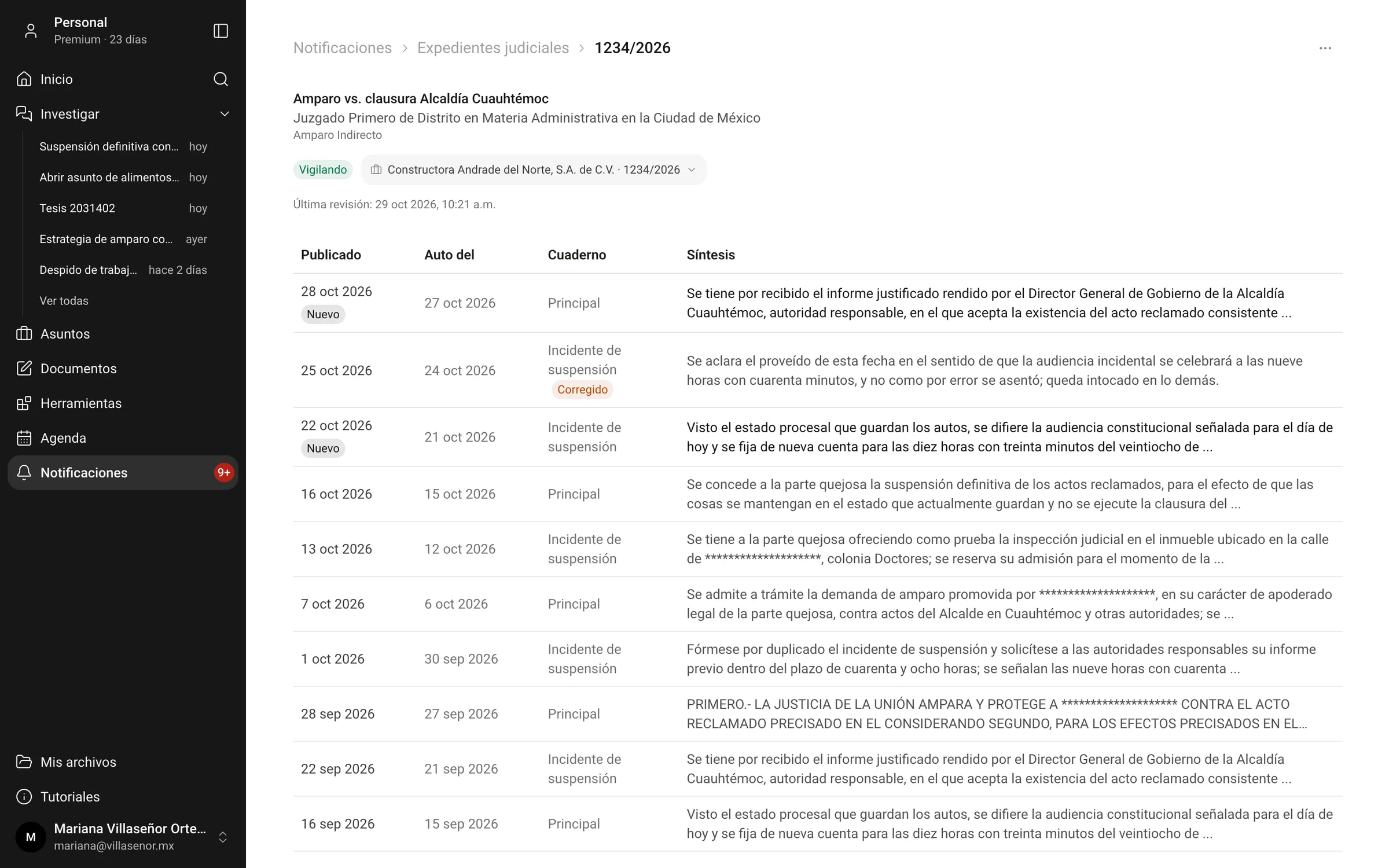Open the Asuntos menu item
Image resolution: width=1389 pixels, height=868 pixels.
point(123,334)
